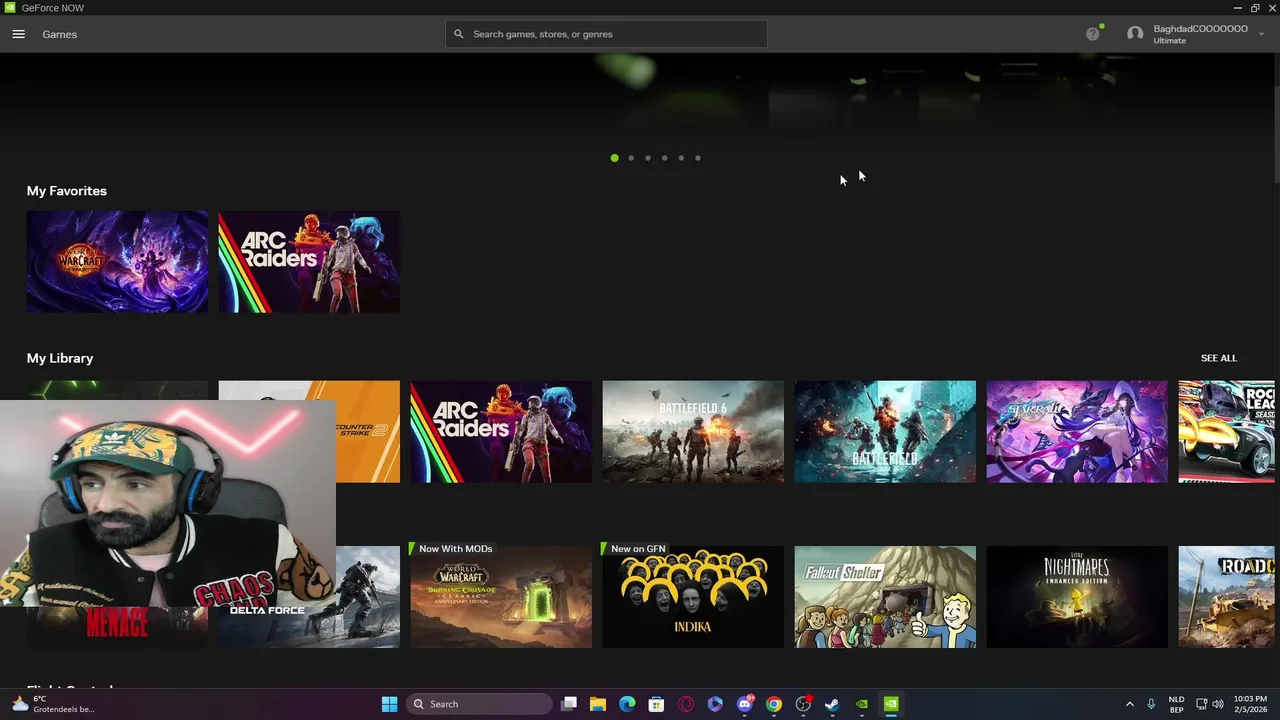Screen dimensions: 1280x720
Task: Open the clock showing 10:03 PM
Action: tap(1250, 704)
